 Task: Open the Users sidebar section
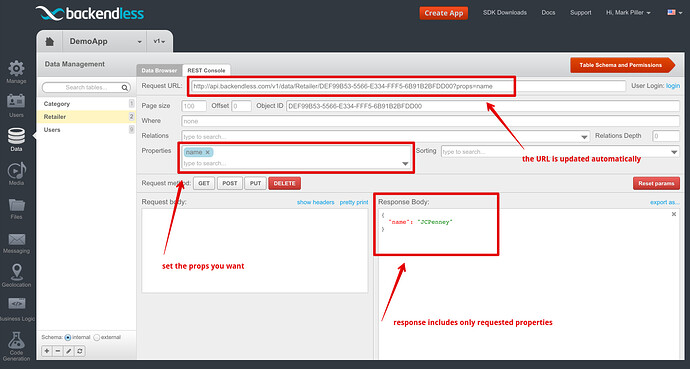pyautogui.click(x=16, y=106)
